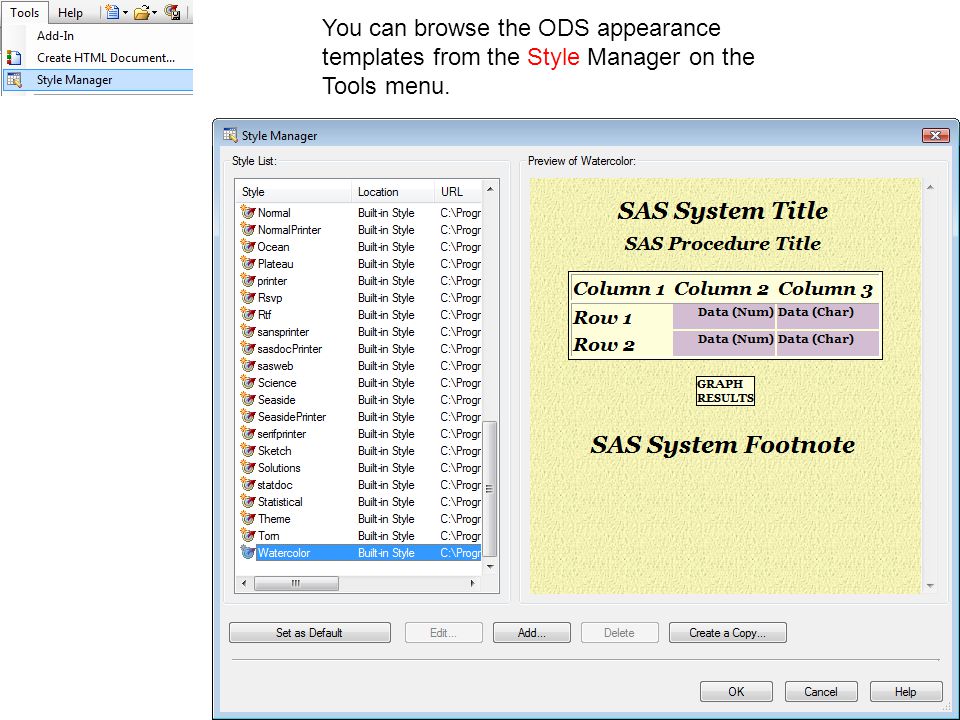
Task: Choose the Add-In menu entry
Action: 55,36
